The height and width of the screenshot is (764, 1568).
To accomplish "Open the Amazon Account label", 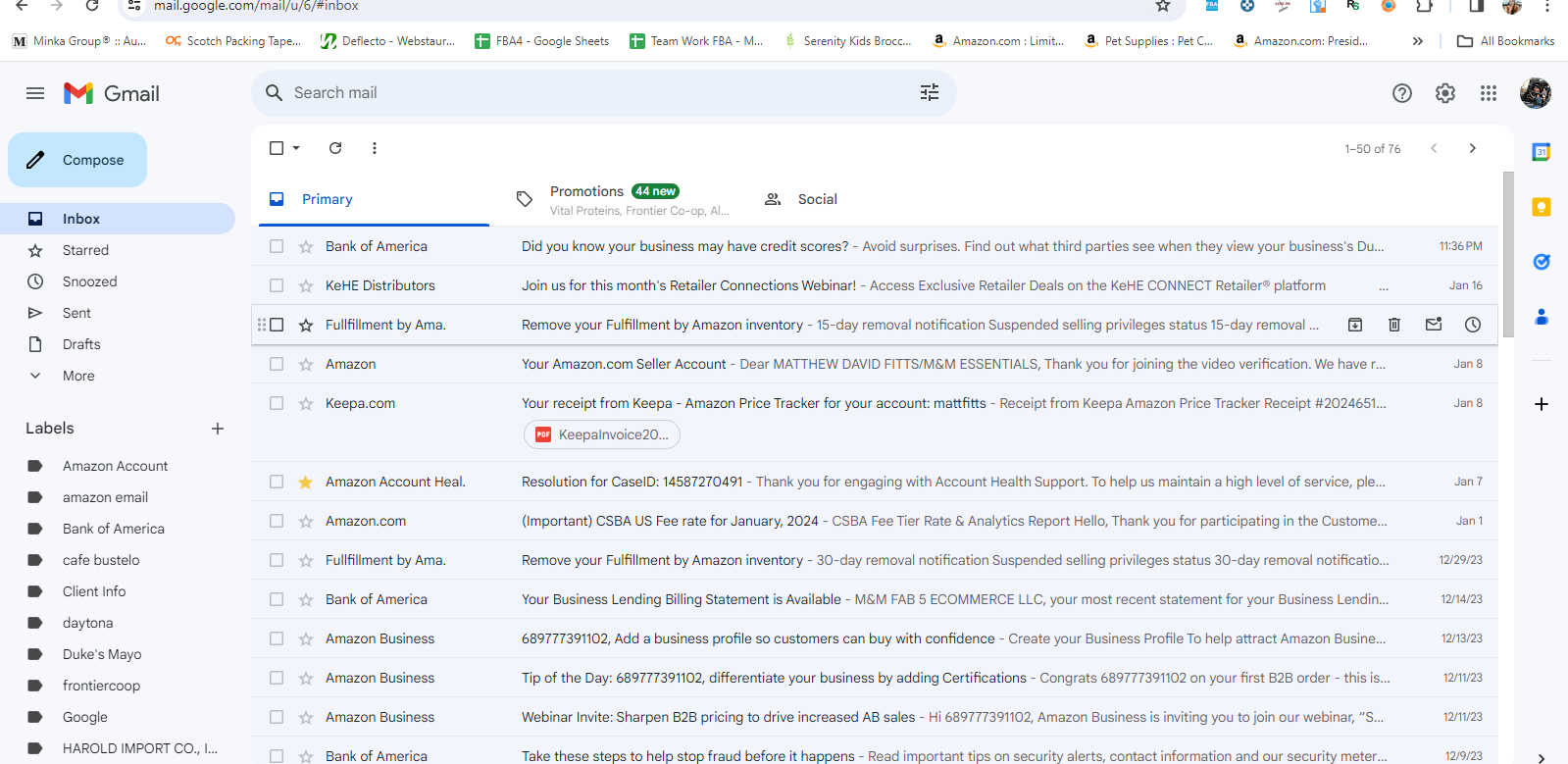I will (118, 466).
